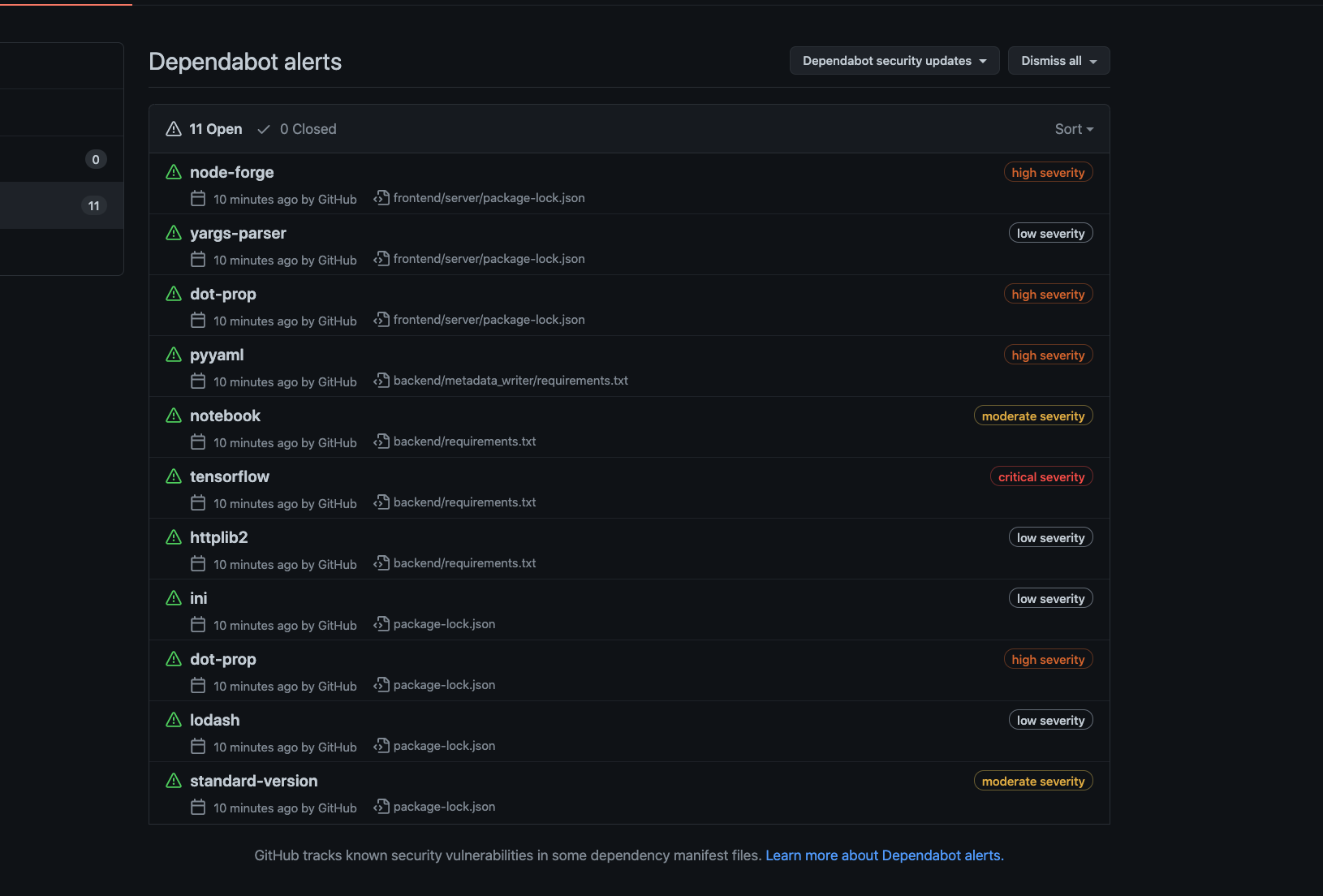
Task: Open the node-forge alert
Action: point(232,172)
